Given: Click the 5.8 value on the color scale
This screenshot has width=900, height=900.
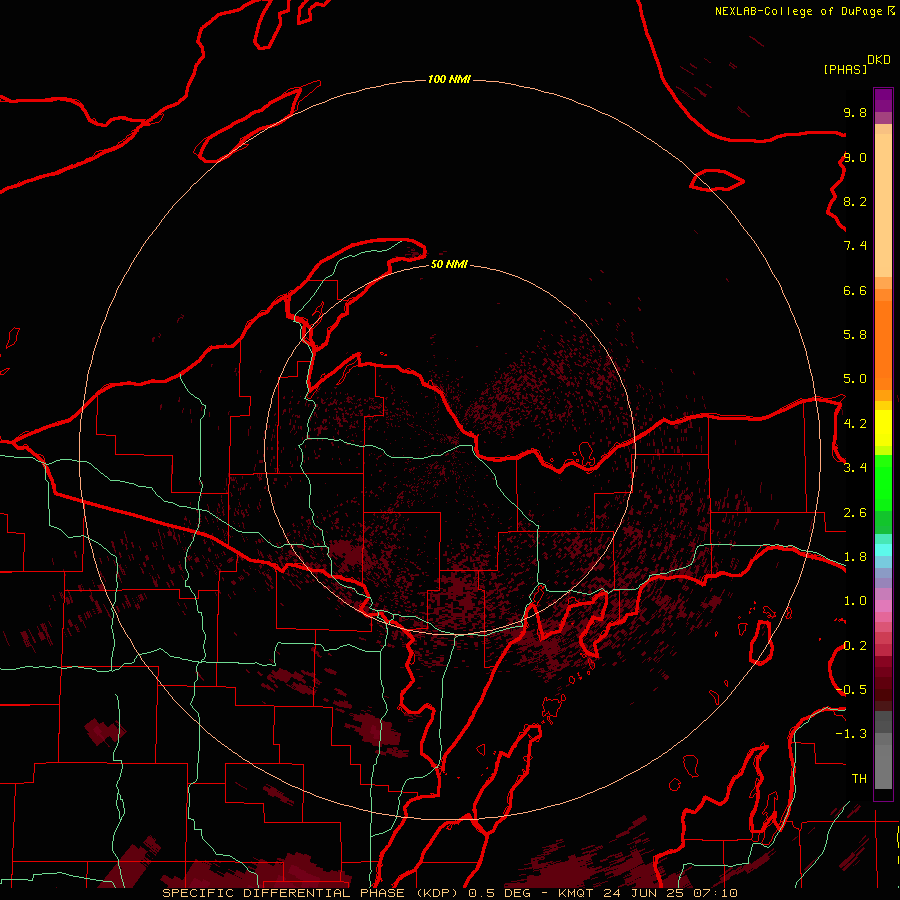Looking at the screenshot, I should coord(855,335).
